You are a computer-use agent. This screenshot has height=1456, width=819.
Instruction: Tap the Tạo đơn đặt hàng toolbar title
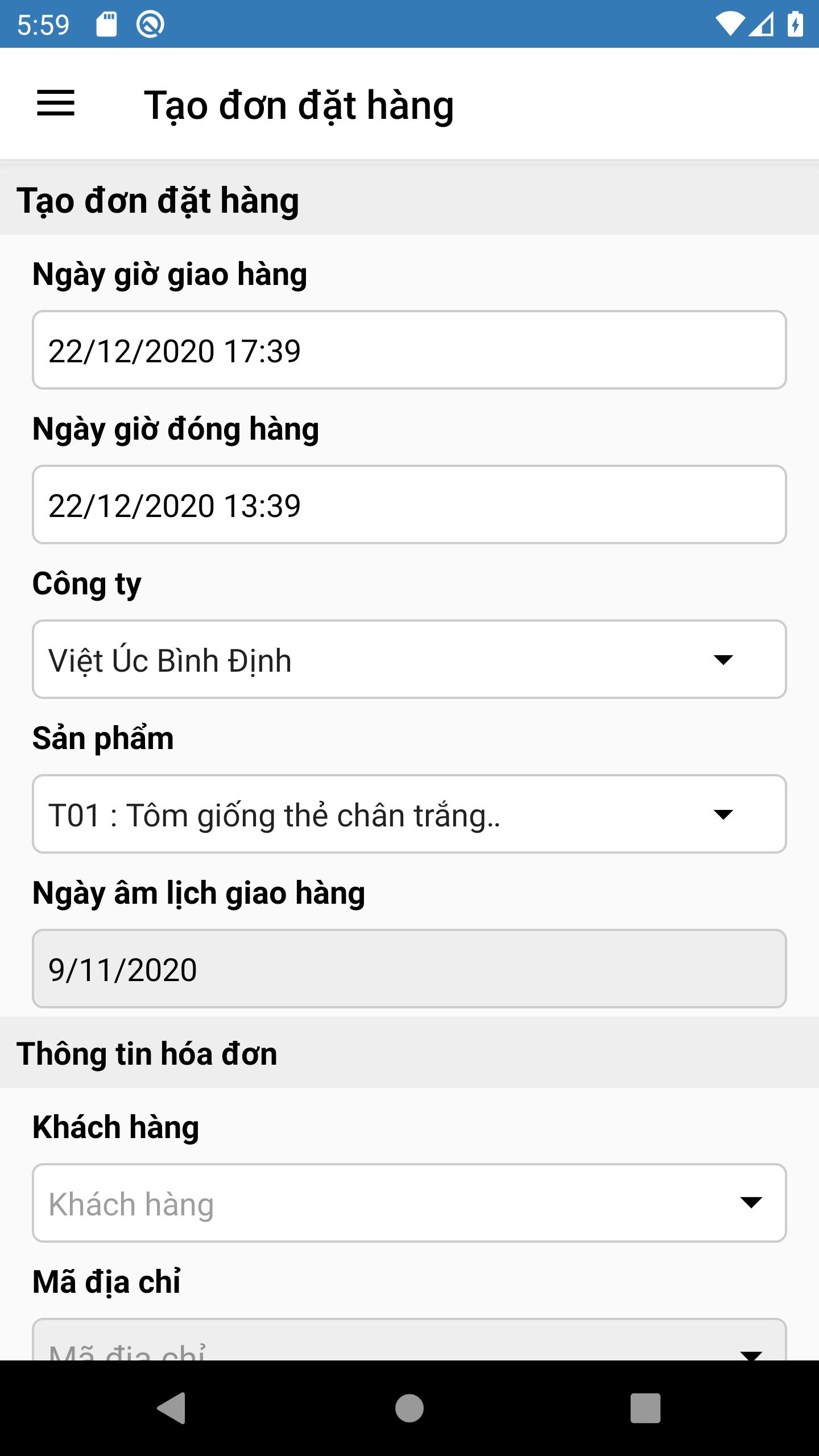coord(299,106)
